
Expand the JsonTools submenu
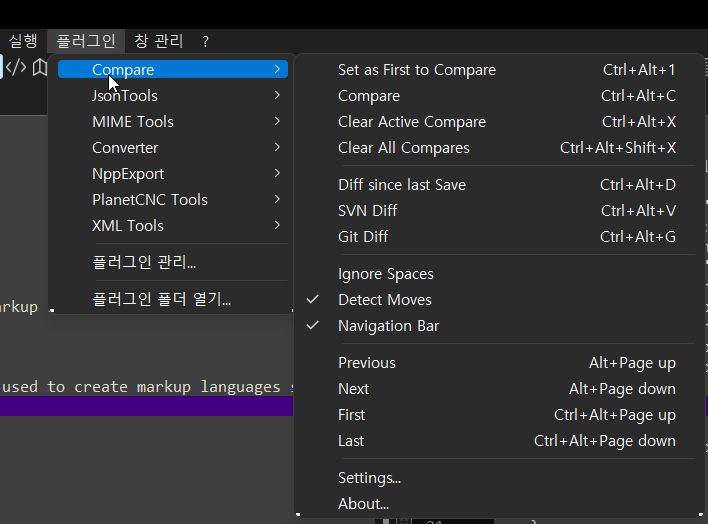173,95
